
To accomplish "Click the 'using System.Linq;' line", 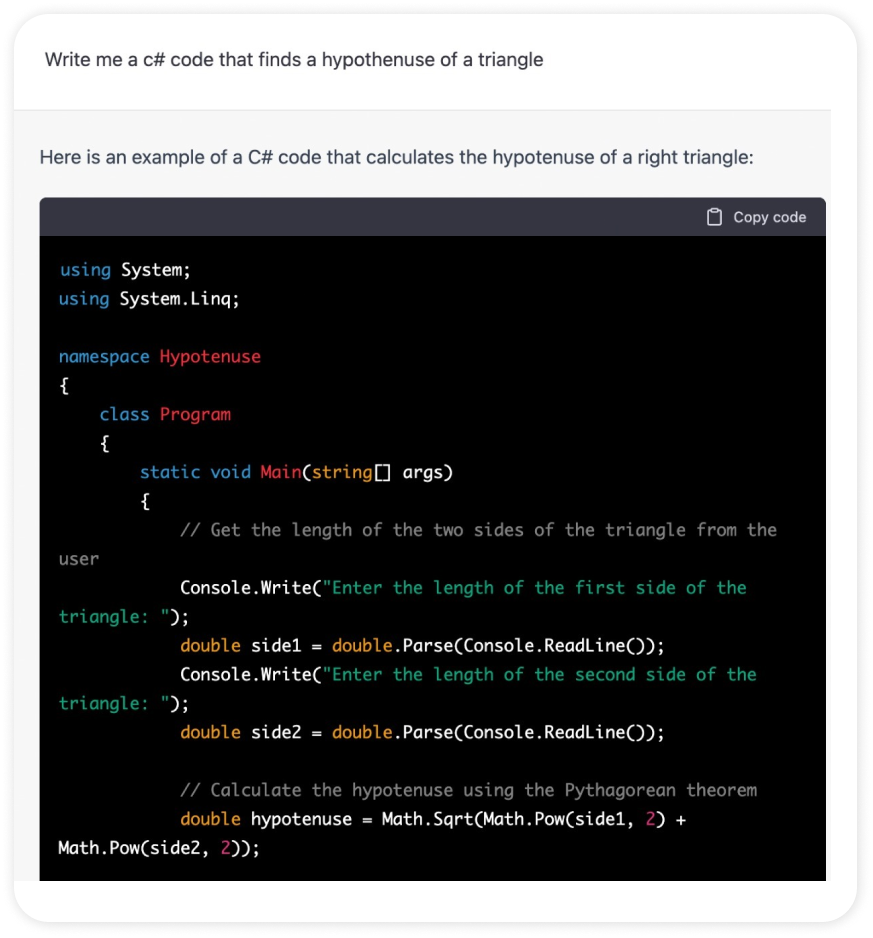I will (149, 299).
